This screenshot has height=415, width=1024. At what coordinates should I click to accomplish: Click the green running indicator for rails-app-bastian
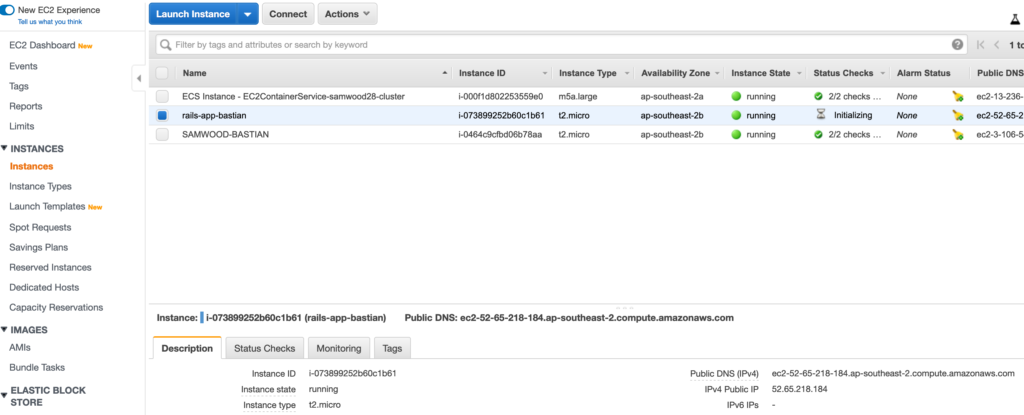pyautogui.click(x=736, y=115)
